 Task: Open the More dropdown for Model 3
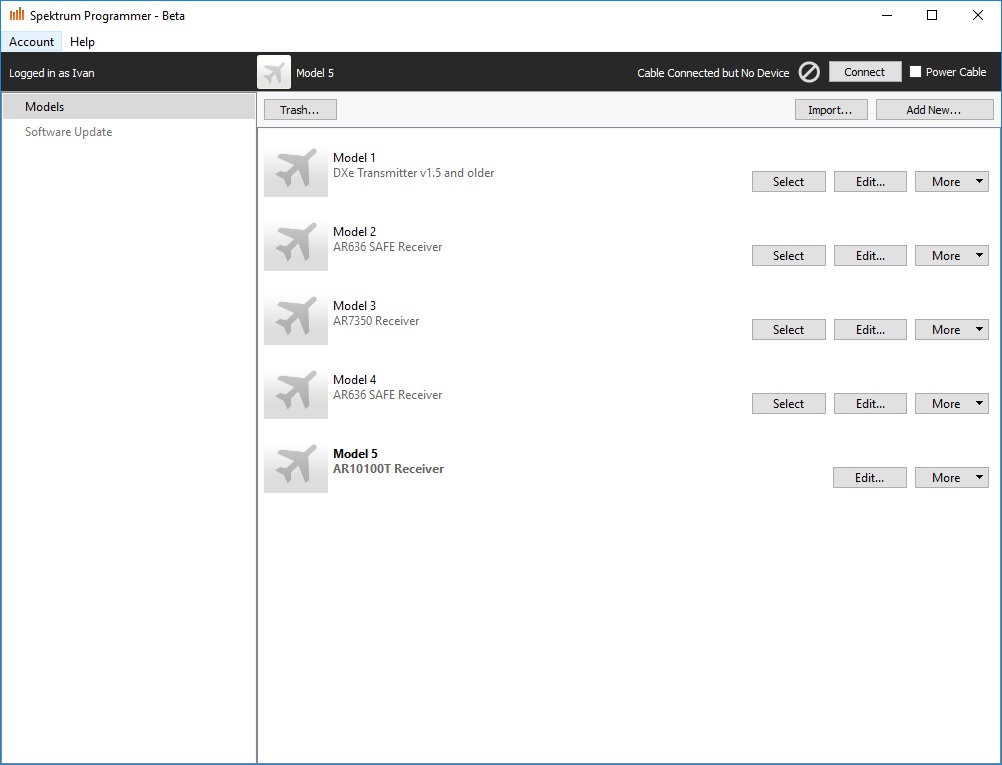[951, 330]
